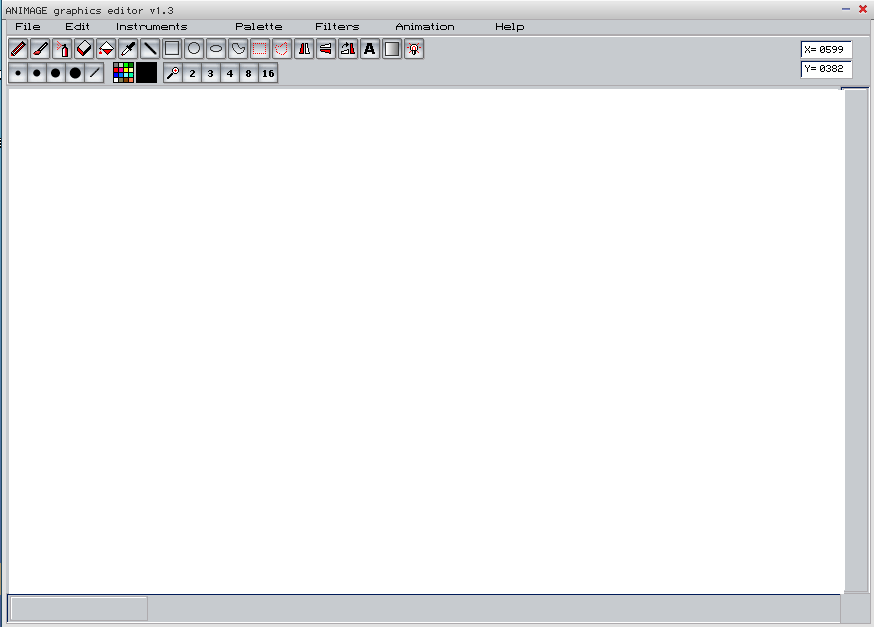Open the Edit menu
The width and height of the screenshot is (874, 627).
click(77, 27)
